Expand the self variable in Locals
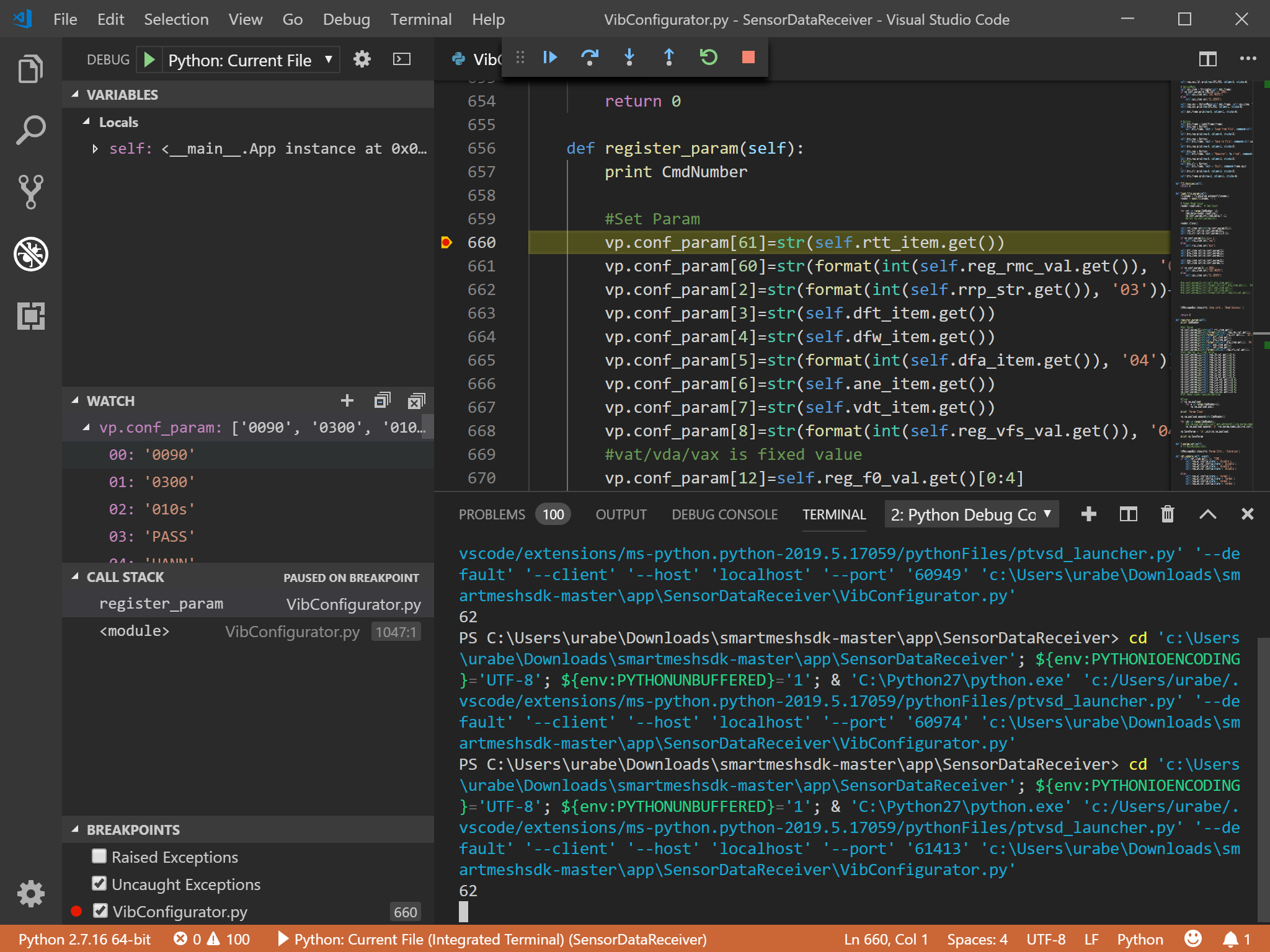Screen dimensions: 1270x952 point(95,148)
